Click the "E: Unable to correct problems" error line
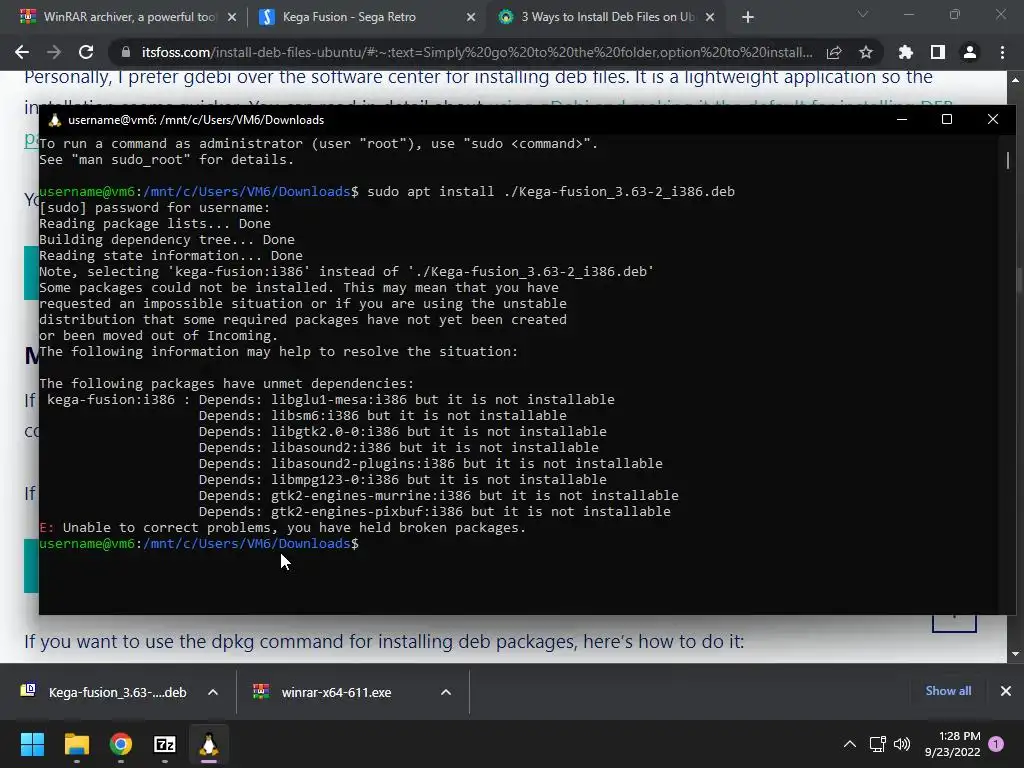Viewport: 1024px width, 768px height. pos(283,528)
